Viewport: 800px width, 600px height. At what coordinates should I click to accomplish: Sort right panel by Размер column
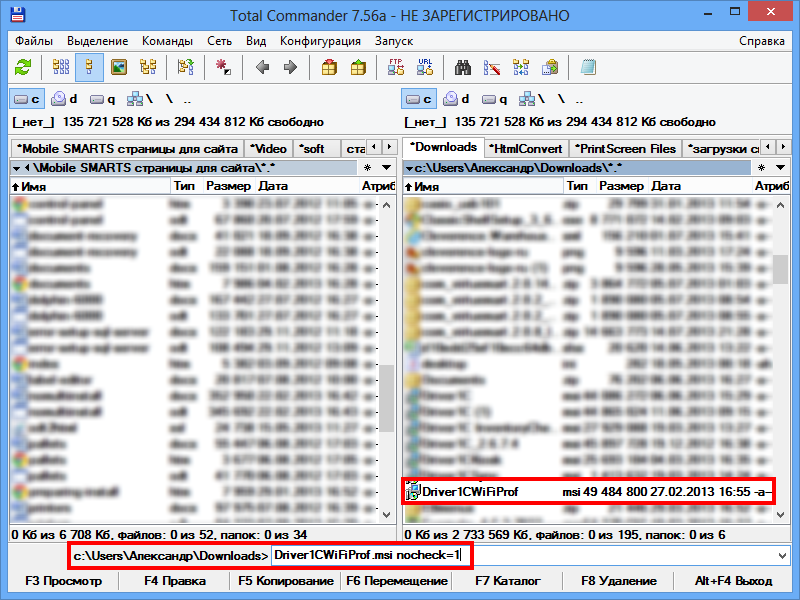click(621, 186)
